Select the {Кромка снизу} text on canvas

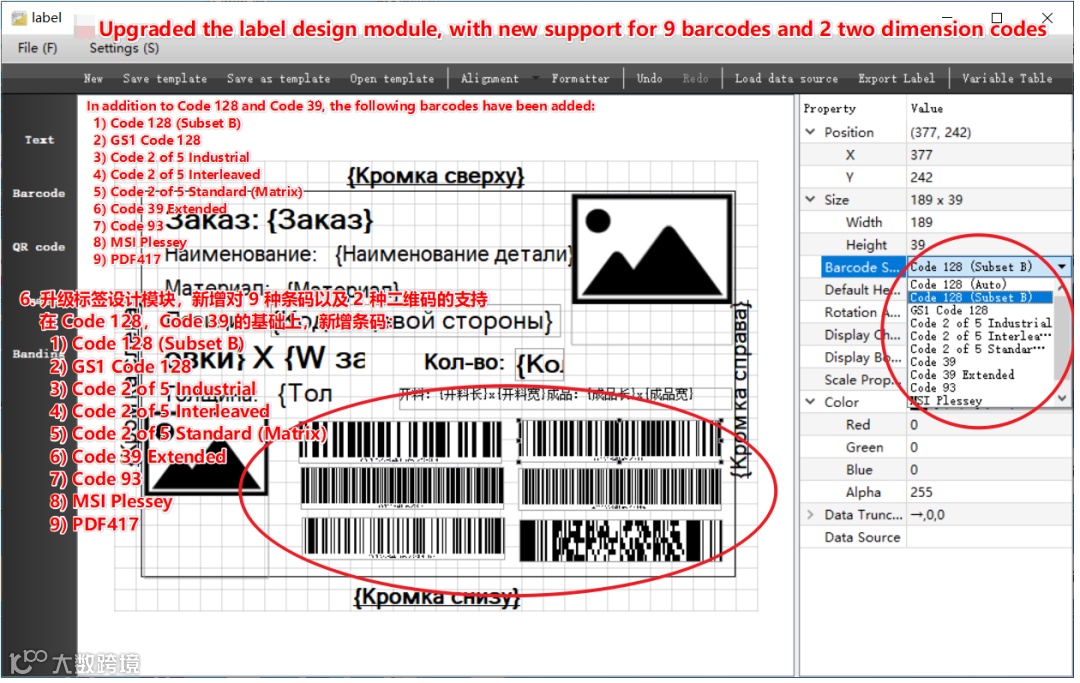click(x=437, y=597)
